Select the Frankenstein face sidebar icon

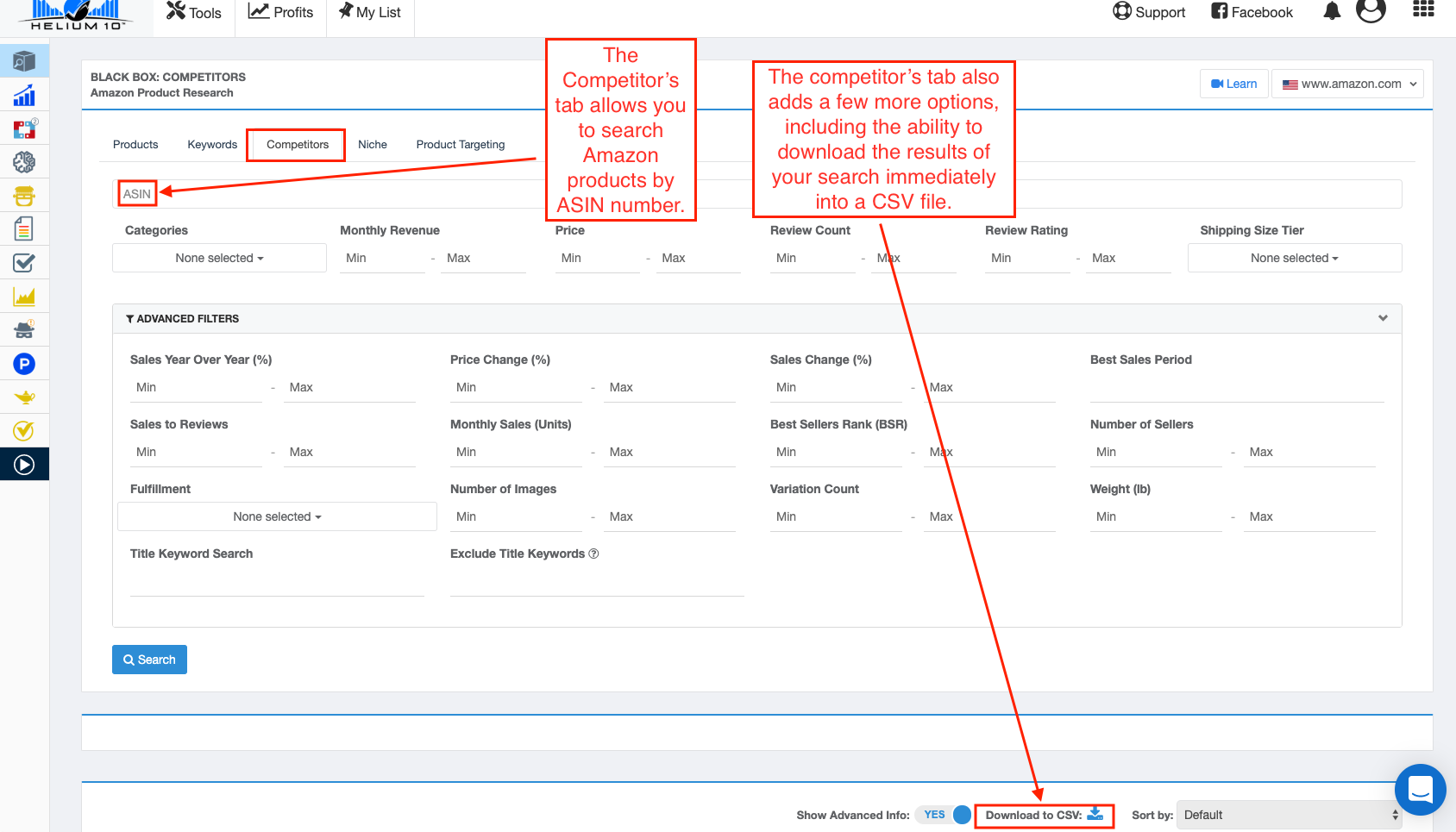pyautogui.click(x=24, y=196)
